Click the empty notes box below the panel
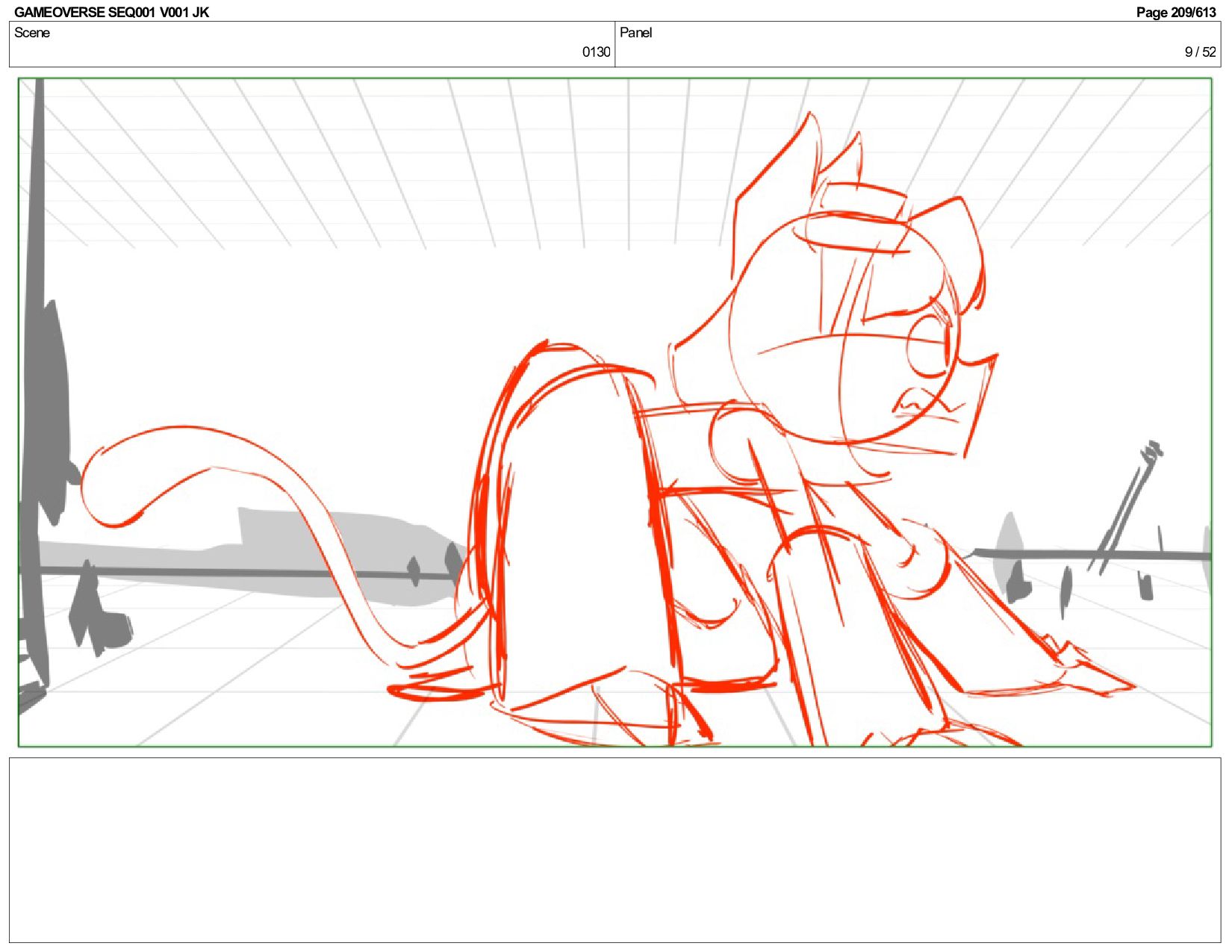This screenshot has height=952, width=1232. click(615, 850)
